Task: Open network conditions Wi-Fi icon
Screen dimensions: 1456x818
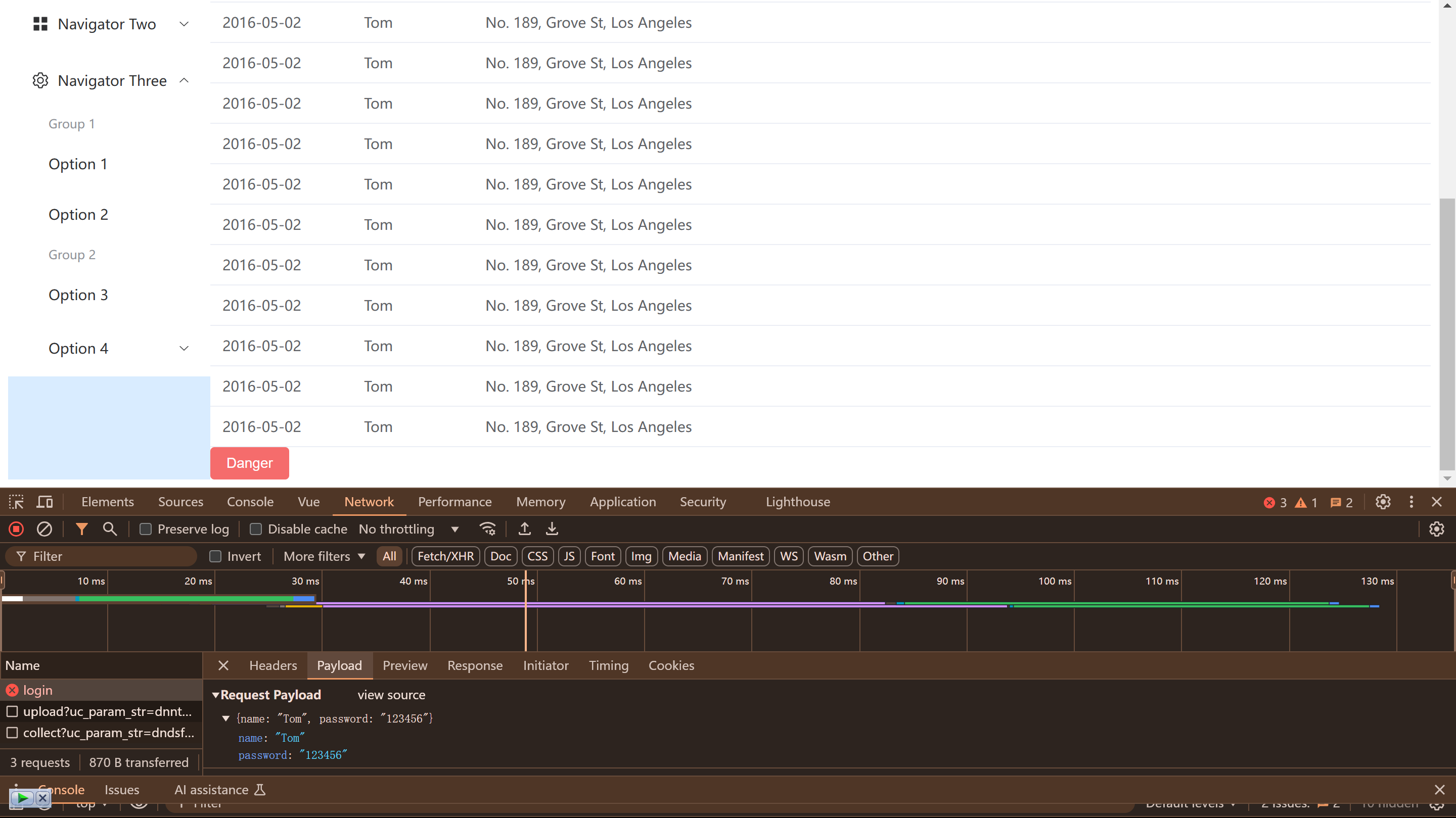Action: click(487, 529)
